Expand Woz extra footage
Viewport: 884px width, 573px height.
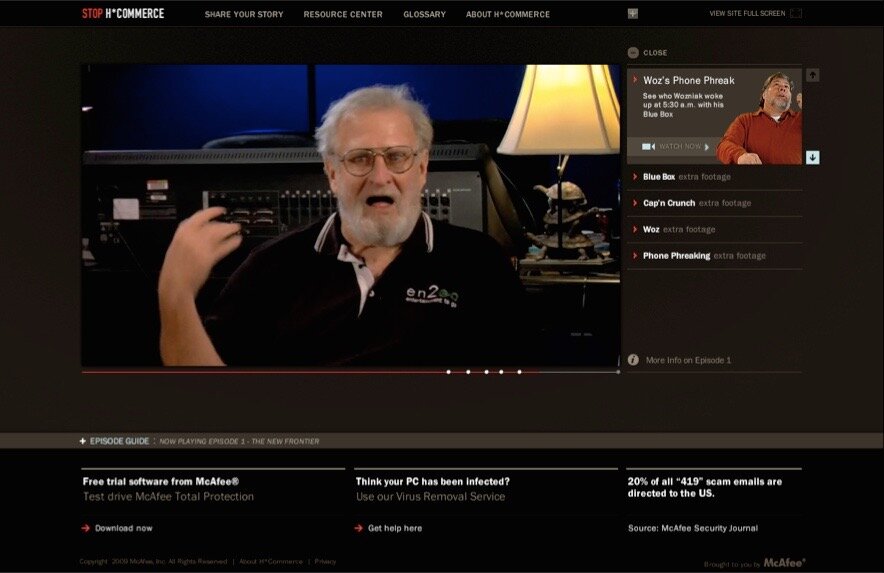pos(714,230)
